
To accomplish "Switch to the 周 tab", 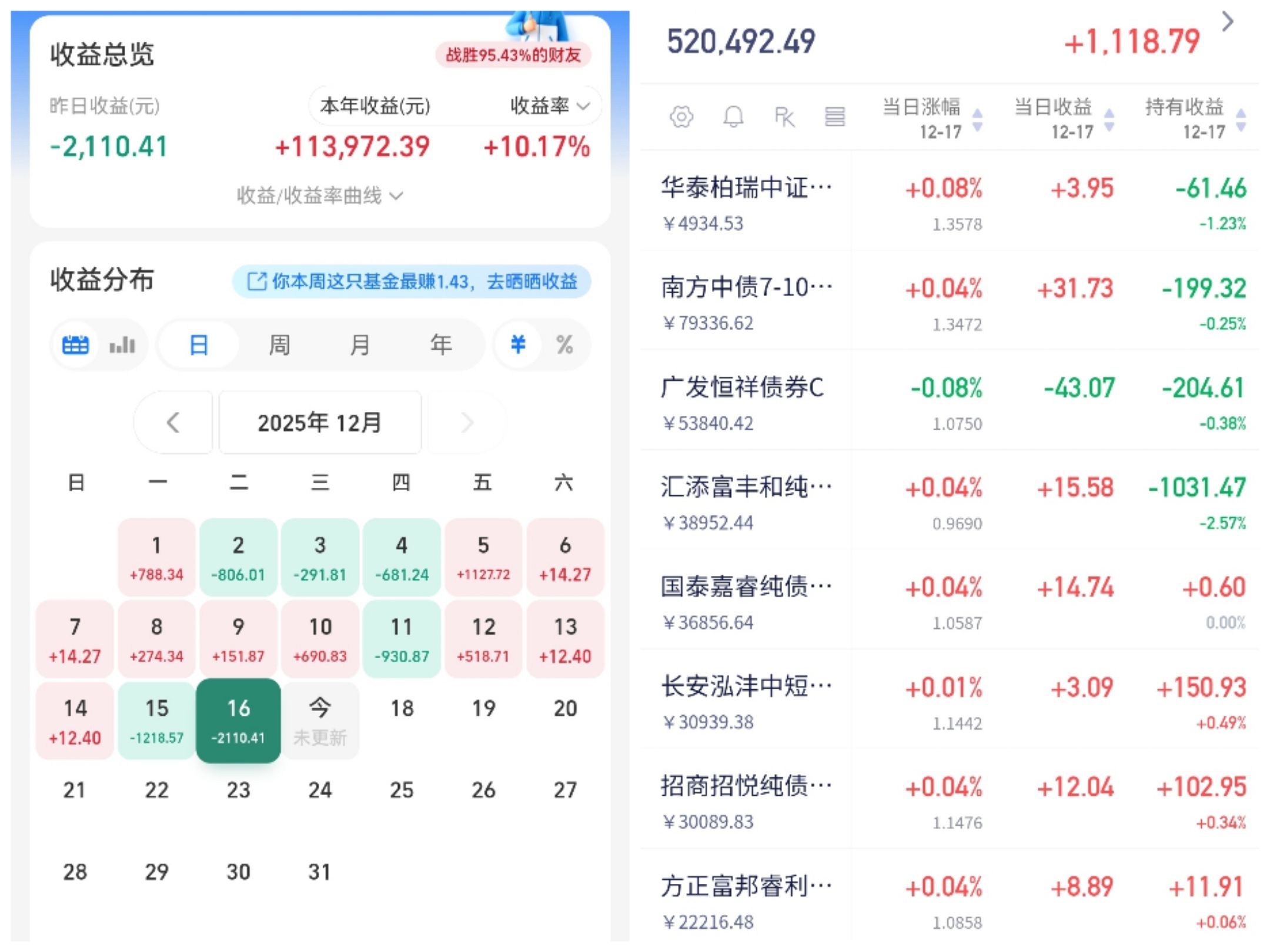I will [279, 345].
